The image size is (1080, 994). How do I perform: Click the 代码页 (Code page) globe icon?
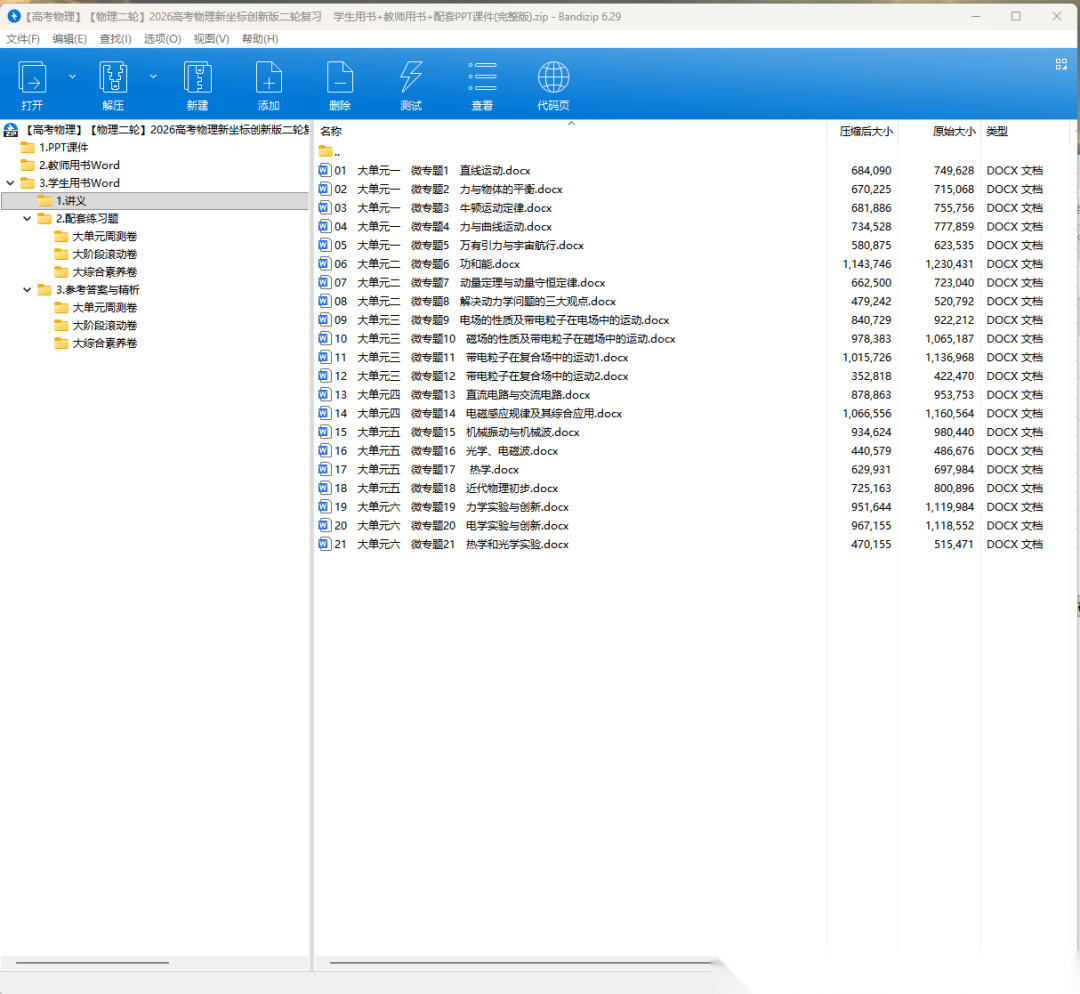coord(553,78)
